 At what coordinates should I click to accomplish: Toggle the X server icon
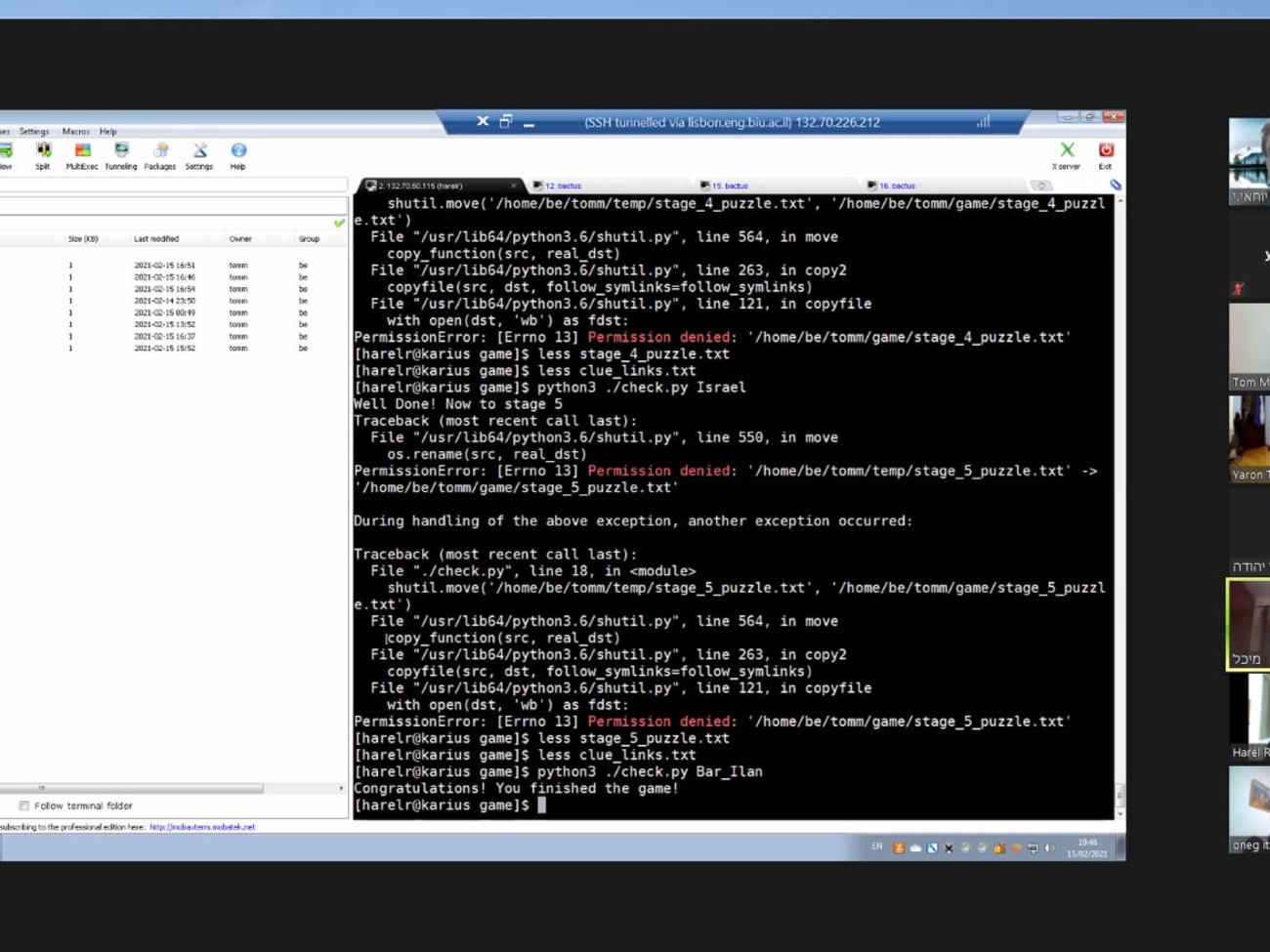[x=1067, y=153]
